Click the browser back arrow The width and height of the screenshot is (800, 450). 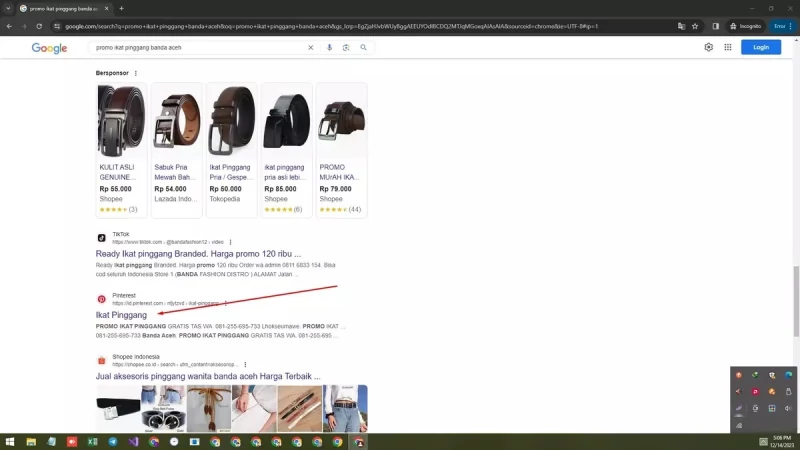tap(9, 26)
